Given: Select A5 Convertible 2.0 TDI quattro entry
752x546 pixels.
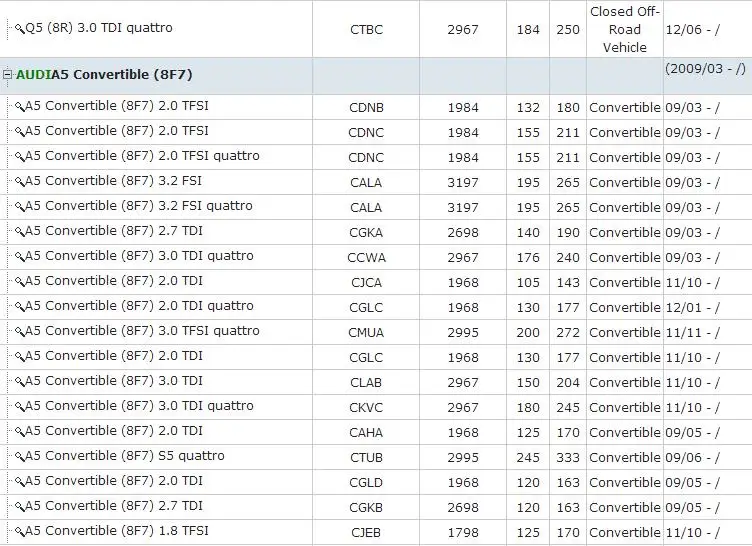Looking at the screenshot, I should (x=139, y=306).
